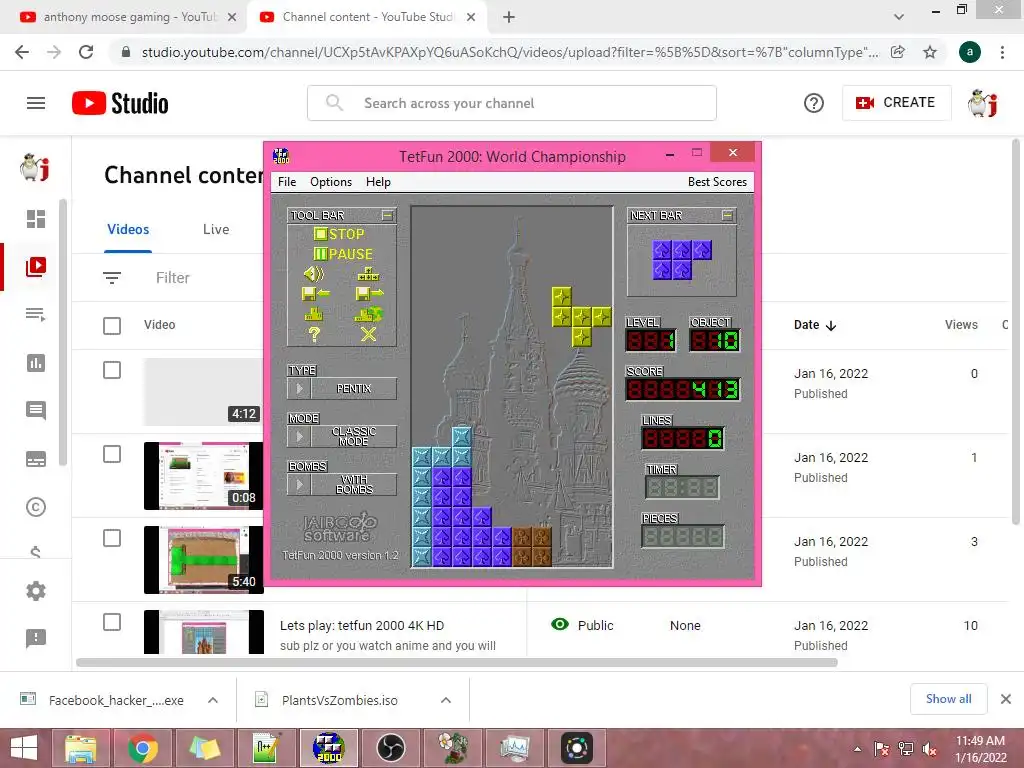This screenshot has width=1024, height=768.
Task: Click the local high scores podium icon
Action: pyautogui.click(x=314, y=314)
